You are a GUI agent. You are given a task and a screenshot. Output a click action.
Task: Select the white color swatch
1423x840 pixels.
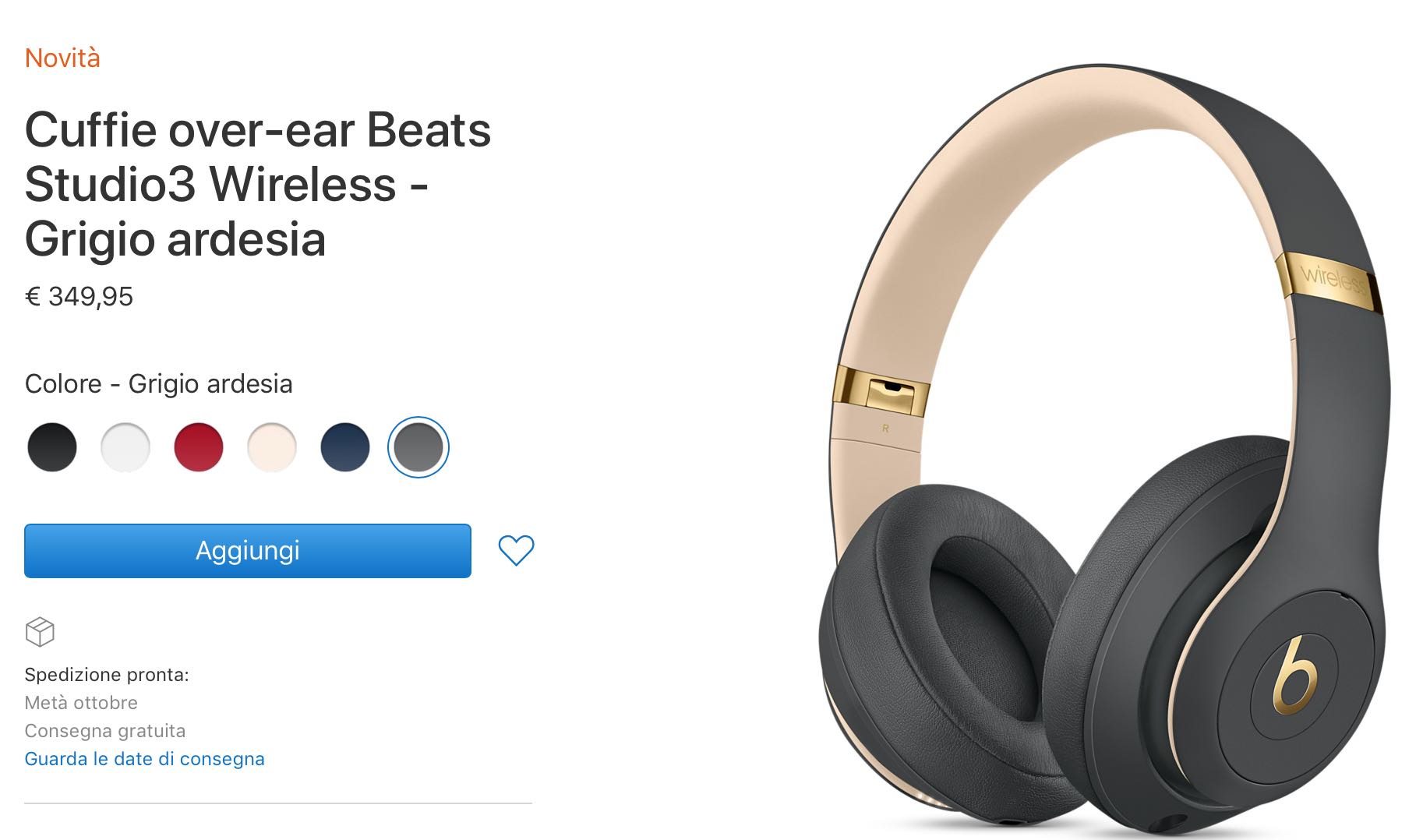[125, 447]
